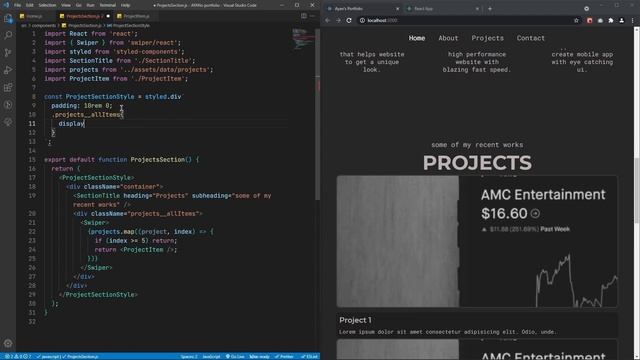Open the Selection menu in VS Code
The width and height of the screenshot is (640, 360).
point(47,5)
